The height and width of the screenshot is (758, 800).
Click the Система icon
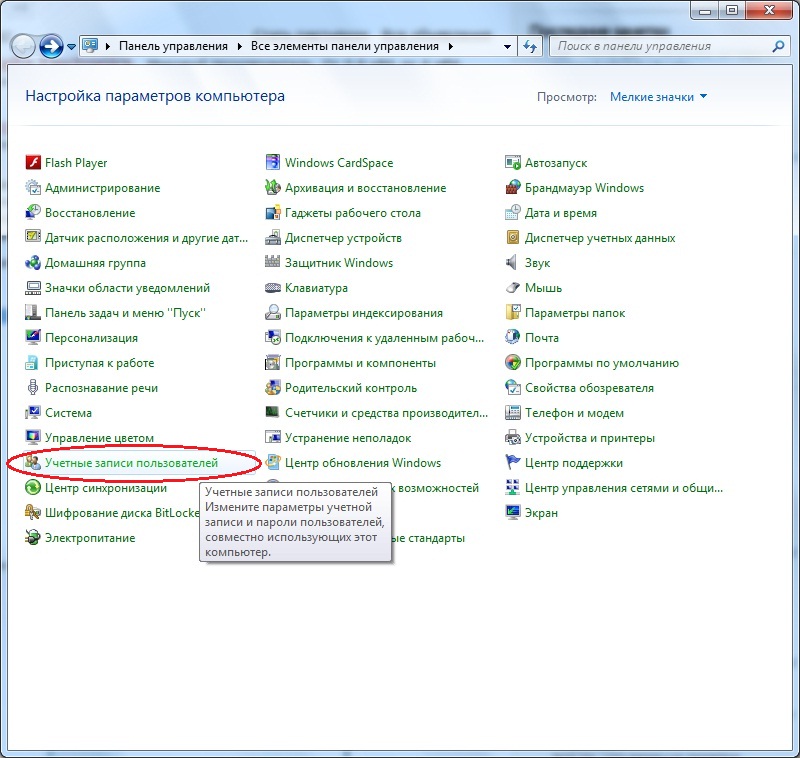coord(33,413)
